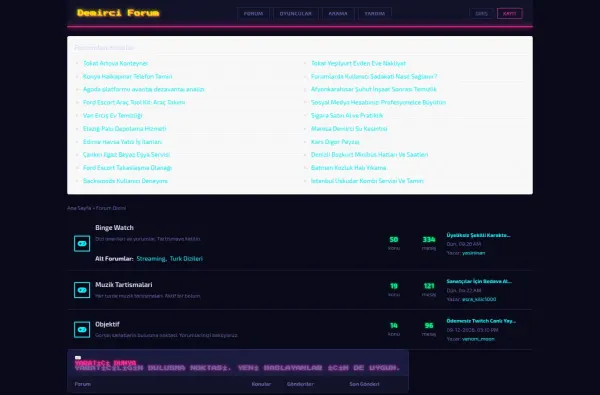
Task: Click Objektif message count 96
Action: (x=429, y=326)
